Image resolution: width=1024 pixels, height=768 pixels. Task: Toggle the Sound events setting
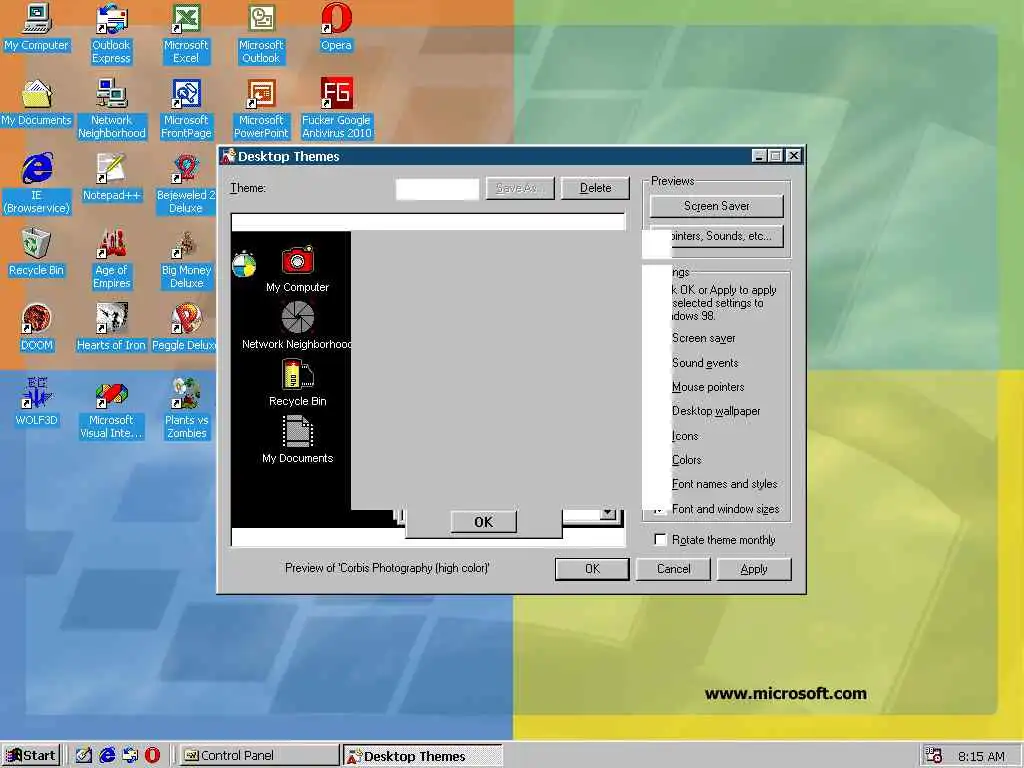(x=705, y=363)
